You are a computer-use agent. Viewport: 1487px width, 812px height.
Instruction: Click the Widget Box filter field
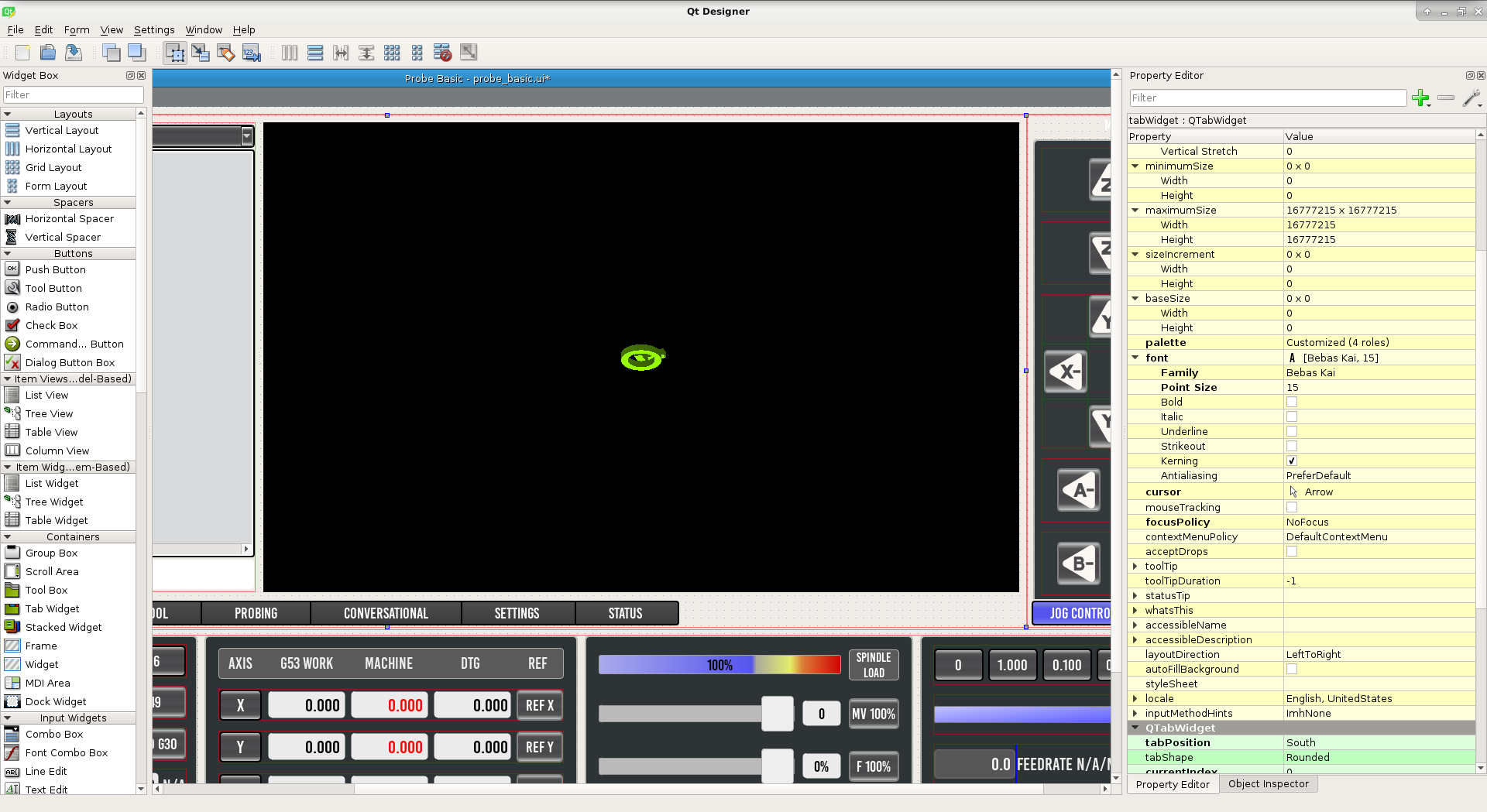pos(73,94)
